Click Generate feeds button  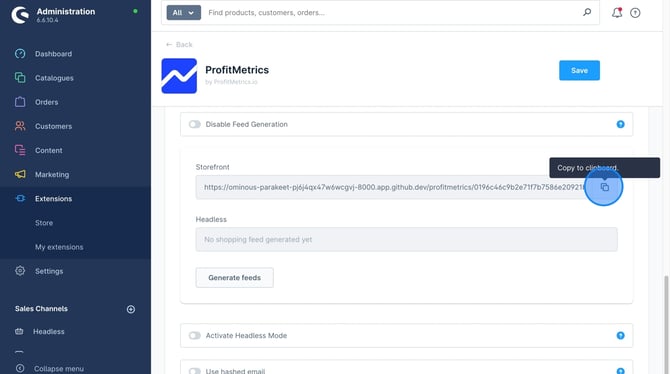coord(235,278)
